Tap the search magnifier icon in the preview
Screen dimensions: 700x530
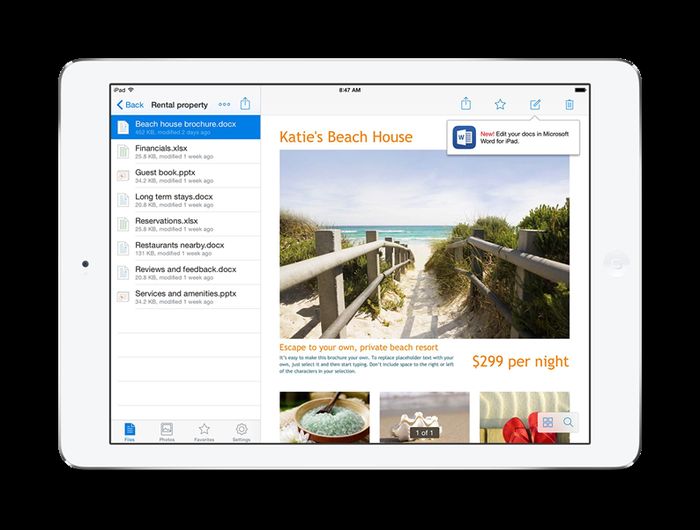[x=569, y=422]
